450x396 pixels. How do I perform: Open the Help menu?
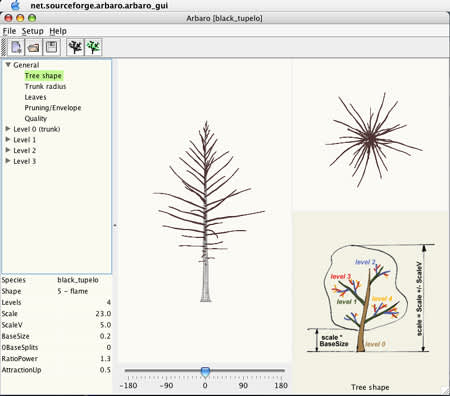[58, 31]
